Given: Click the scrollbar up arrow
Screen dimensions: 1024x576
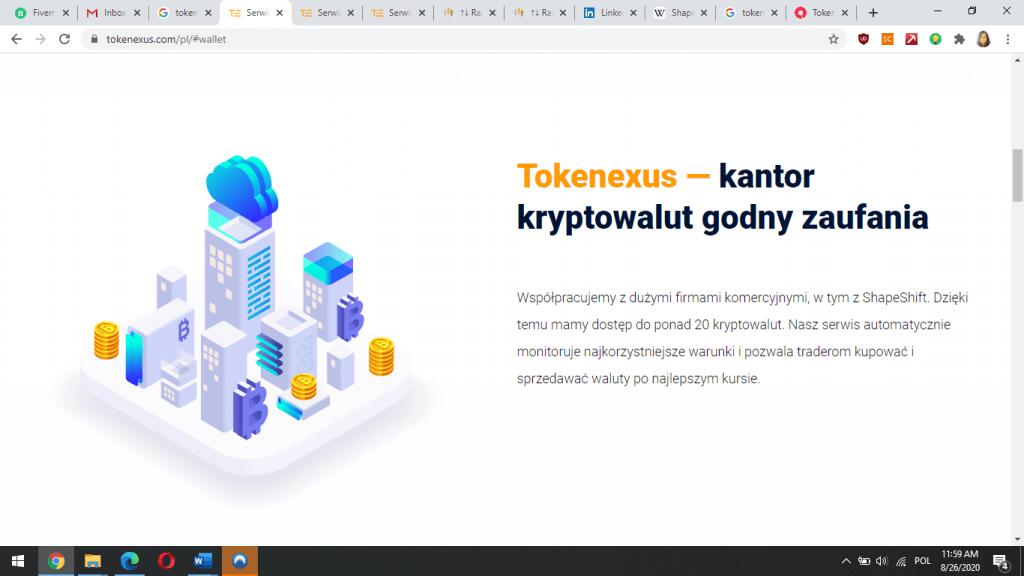Looking at the screenshot, I should tap(1017, 60).
